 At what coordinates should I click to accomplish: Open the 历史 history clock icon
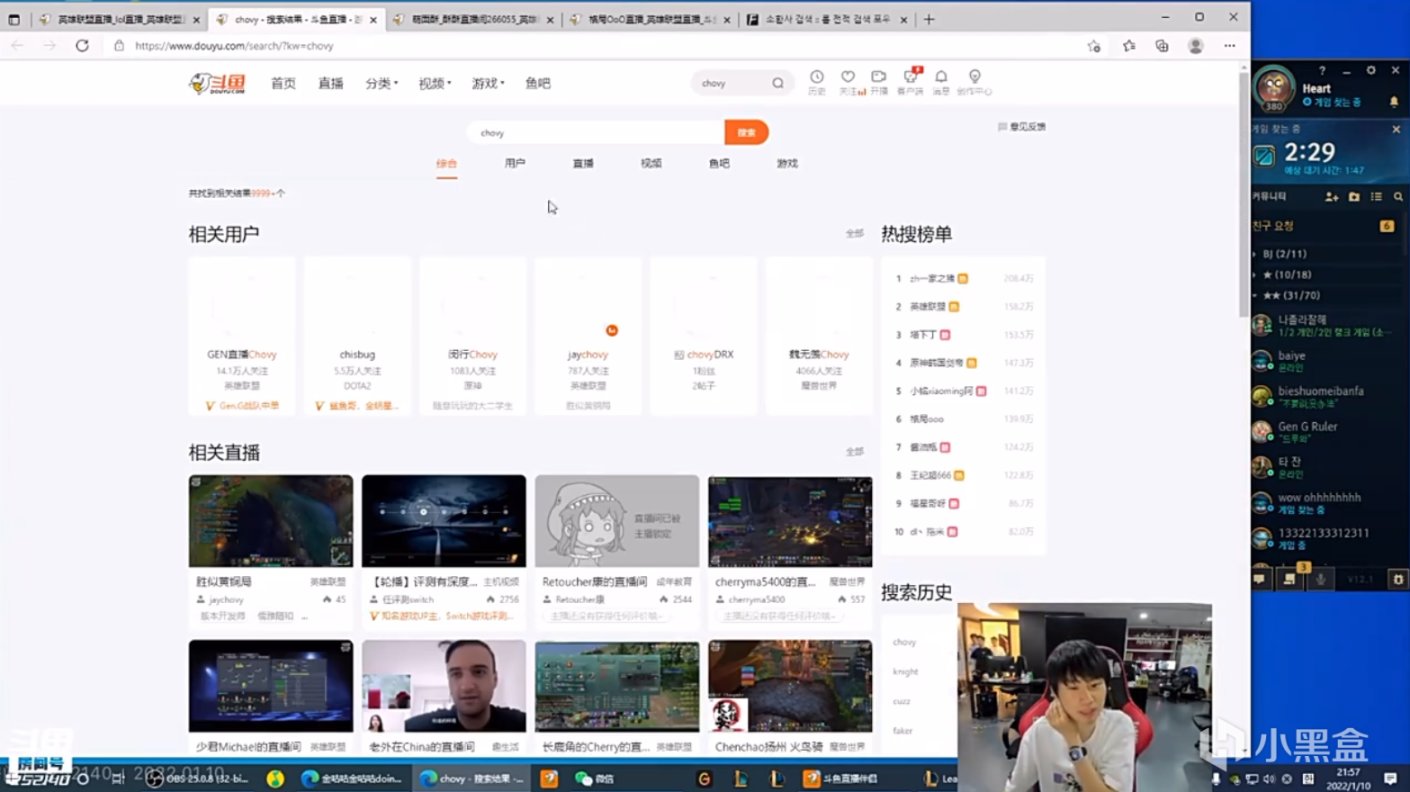(x=817, y=77)
